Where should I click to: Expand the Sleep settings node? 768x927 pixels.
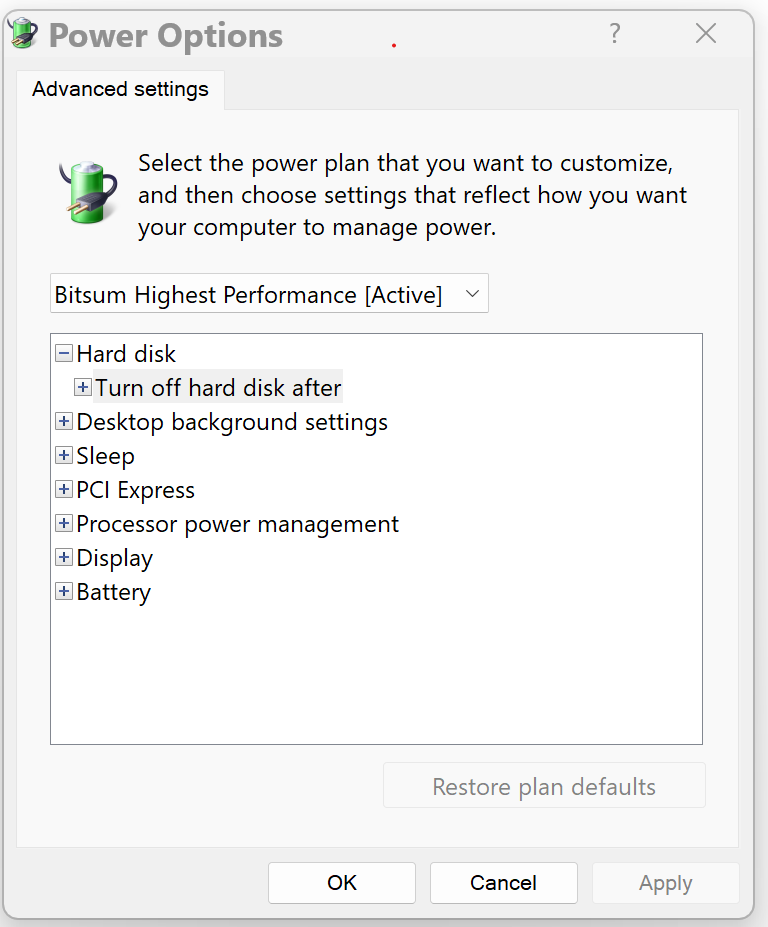pos(64,456)
